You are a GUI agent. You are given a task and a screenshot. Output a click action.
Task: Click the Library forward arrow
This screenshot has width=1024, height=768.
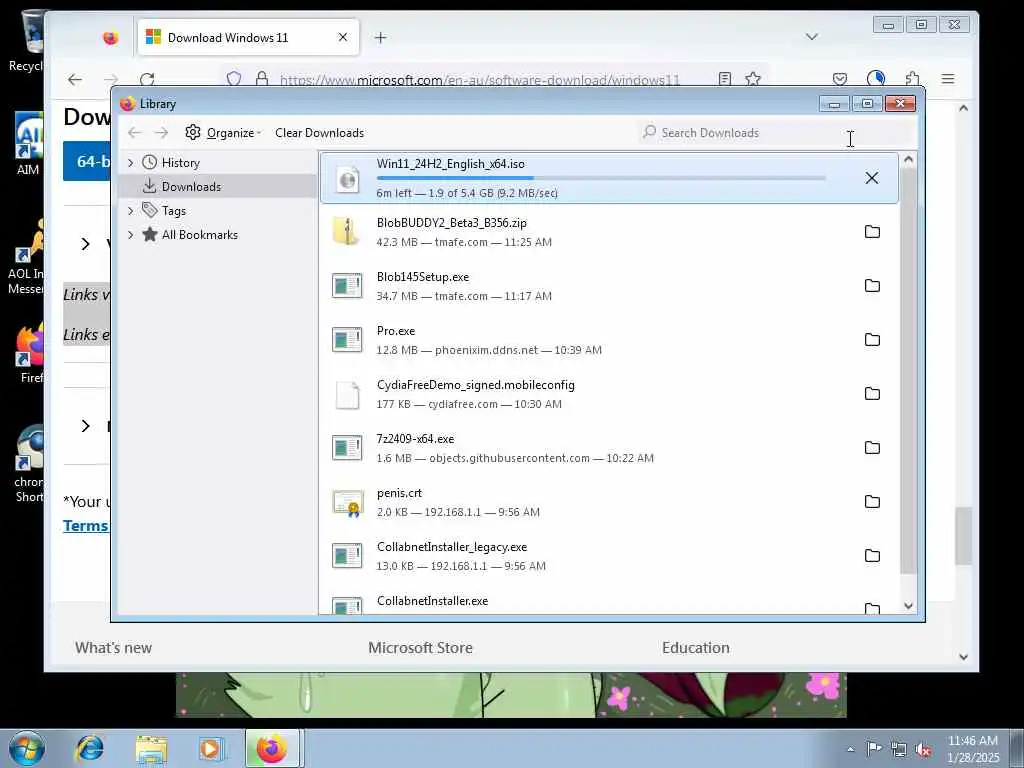(x=161, y=133)
